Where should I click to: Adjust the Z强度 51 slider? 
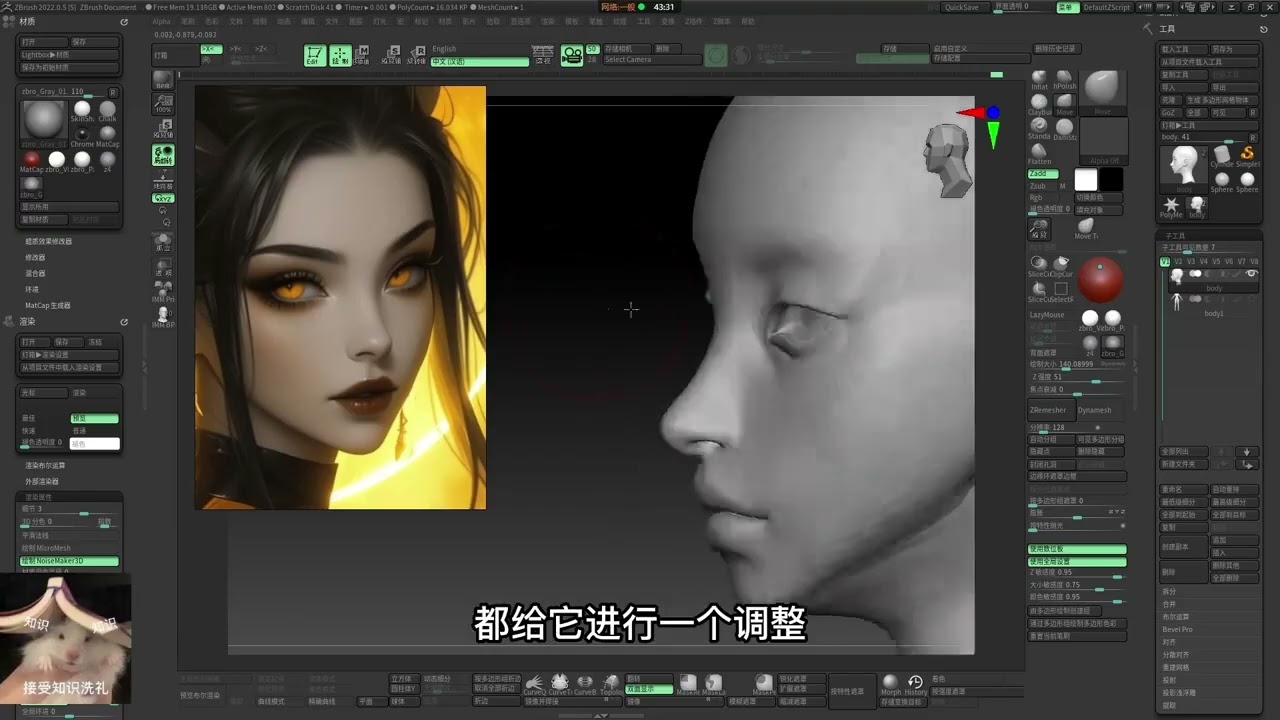click(1078, 377)
